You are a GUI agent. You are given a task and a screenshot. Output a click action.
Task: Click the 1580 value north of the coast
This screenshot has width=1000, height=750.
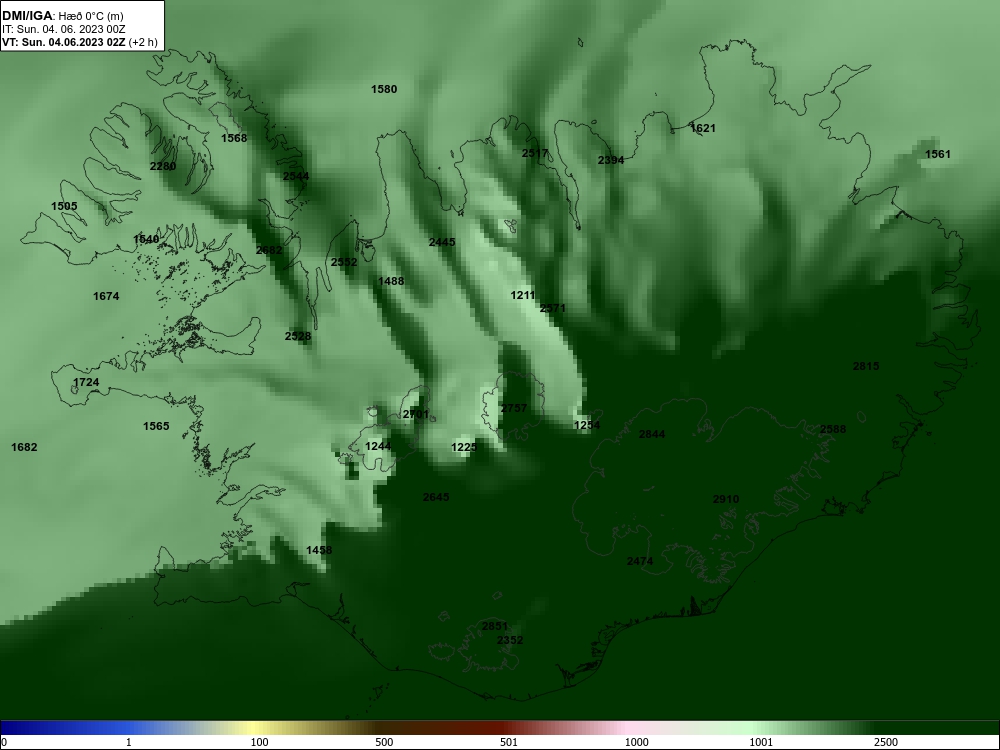tap(384, 89)
